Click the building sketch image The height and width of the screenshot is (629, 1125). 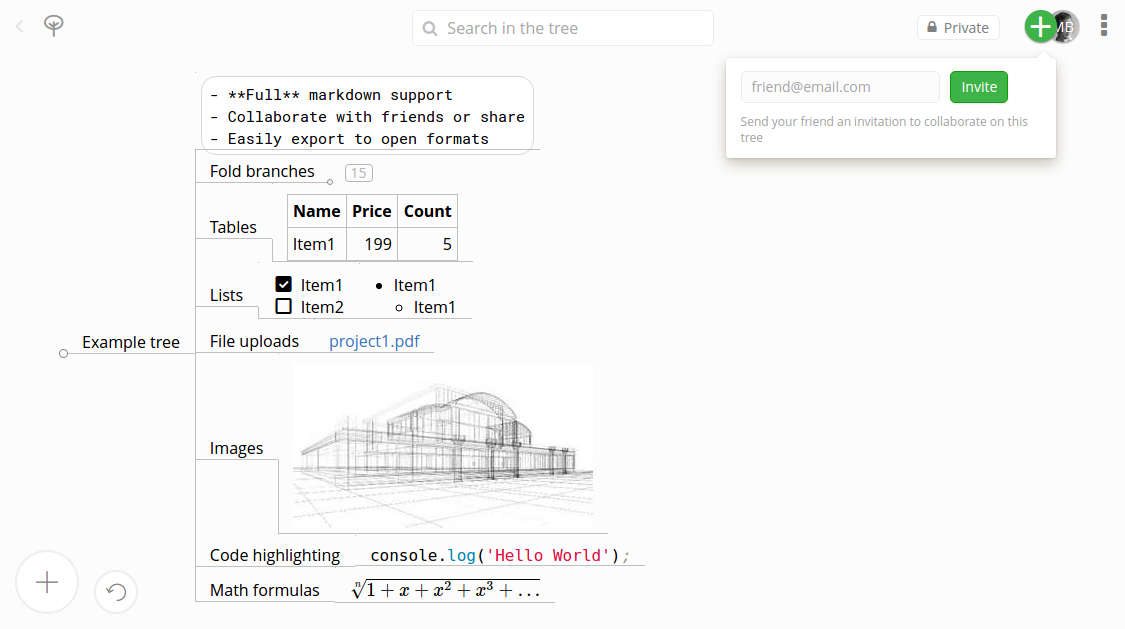pyautogui.click(x=443, y=448)
